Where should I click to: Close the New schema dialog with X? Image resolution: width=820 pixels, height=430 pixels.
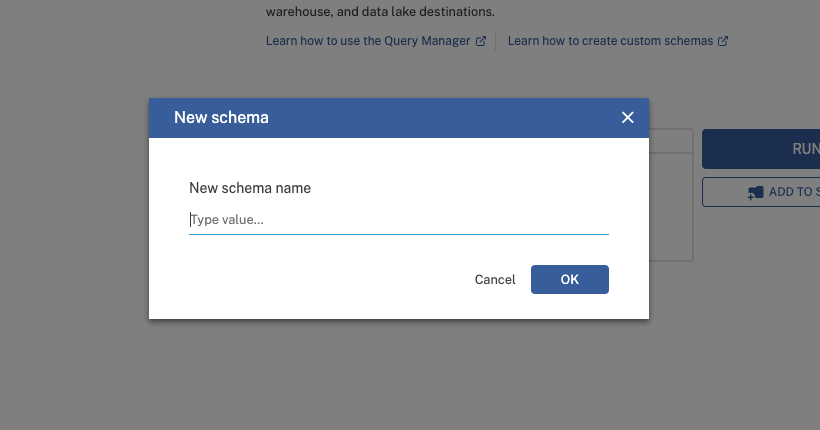point(628,118)
